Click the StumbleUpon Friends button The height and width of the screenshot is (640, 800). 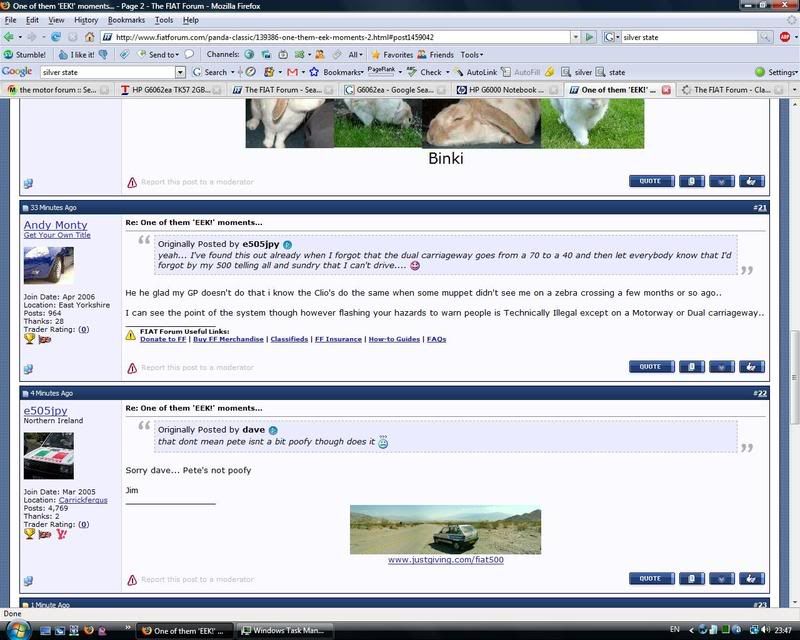point(435,55)
